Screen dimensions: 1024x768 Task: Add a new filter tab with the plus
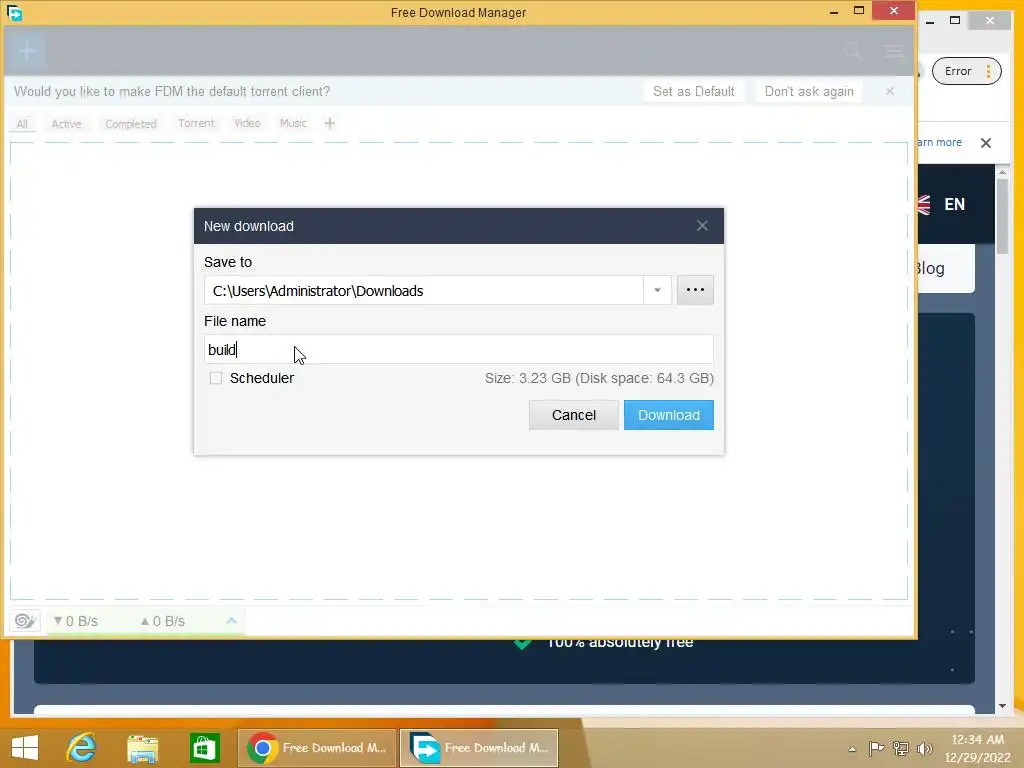[330, 123]
